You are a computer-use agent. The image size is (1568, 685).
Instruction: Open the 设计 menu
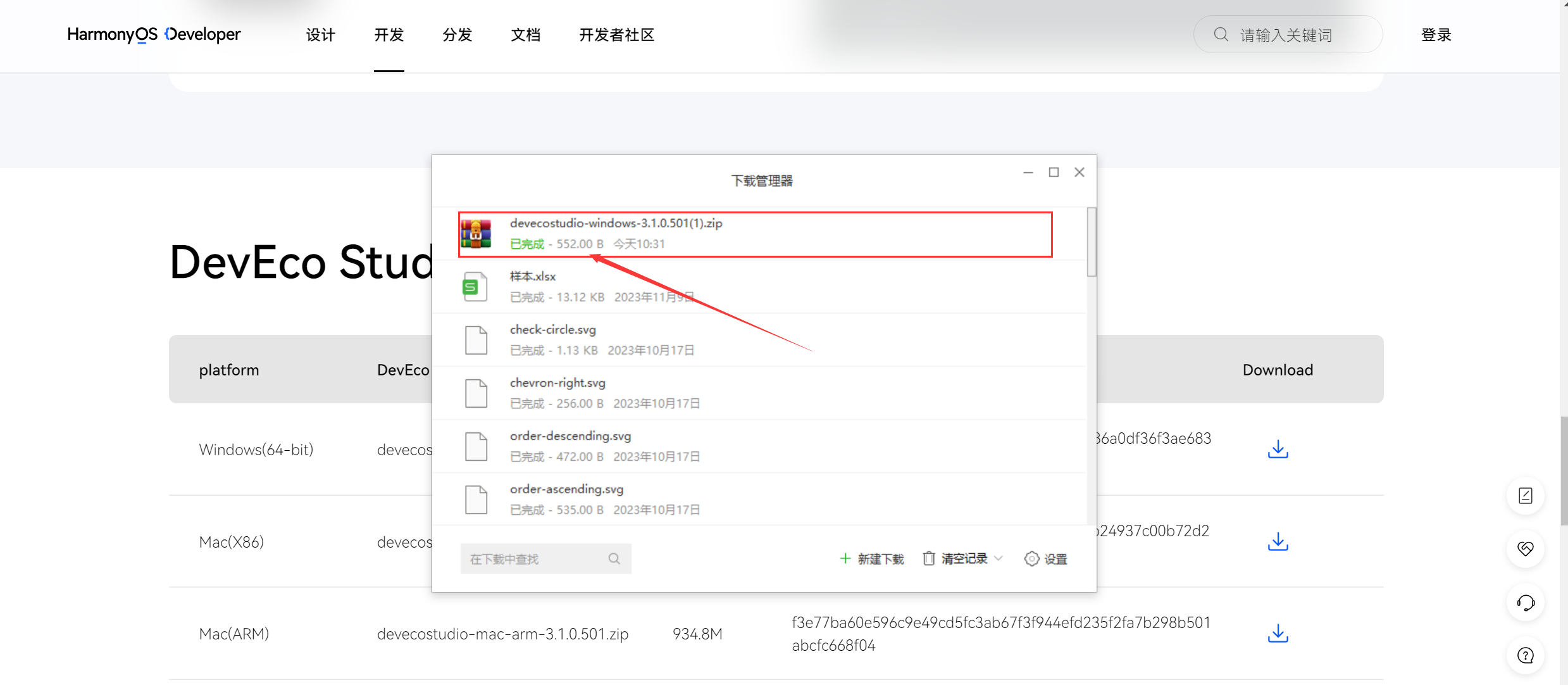click(320, 35)
